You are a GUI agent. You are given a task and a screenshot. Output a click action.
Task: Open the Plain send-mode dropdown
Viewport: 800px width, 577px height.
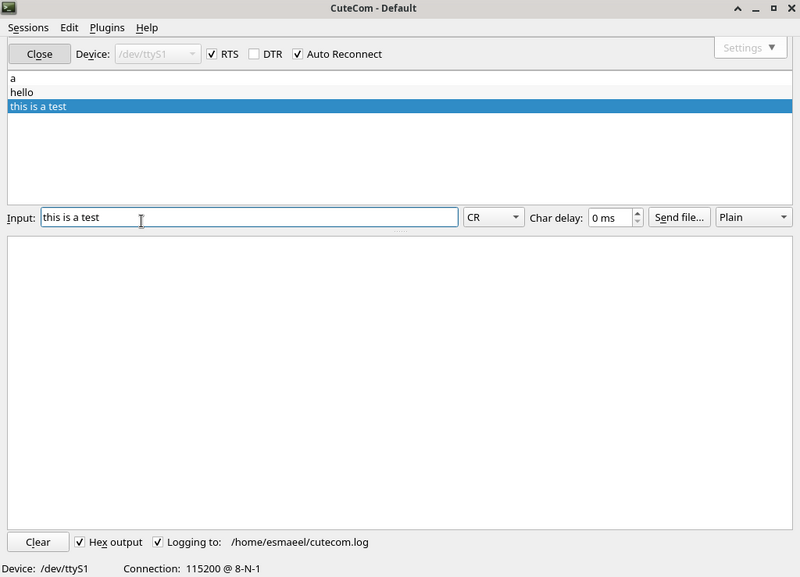pos(753,217)
